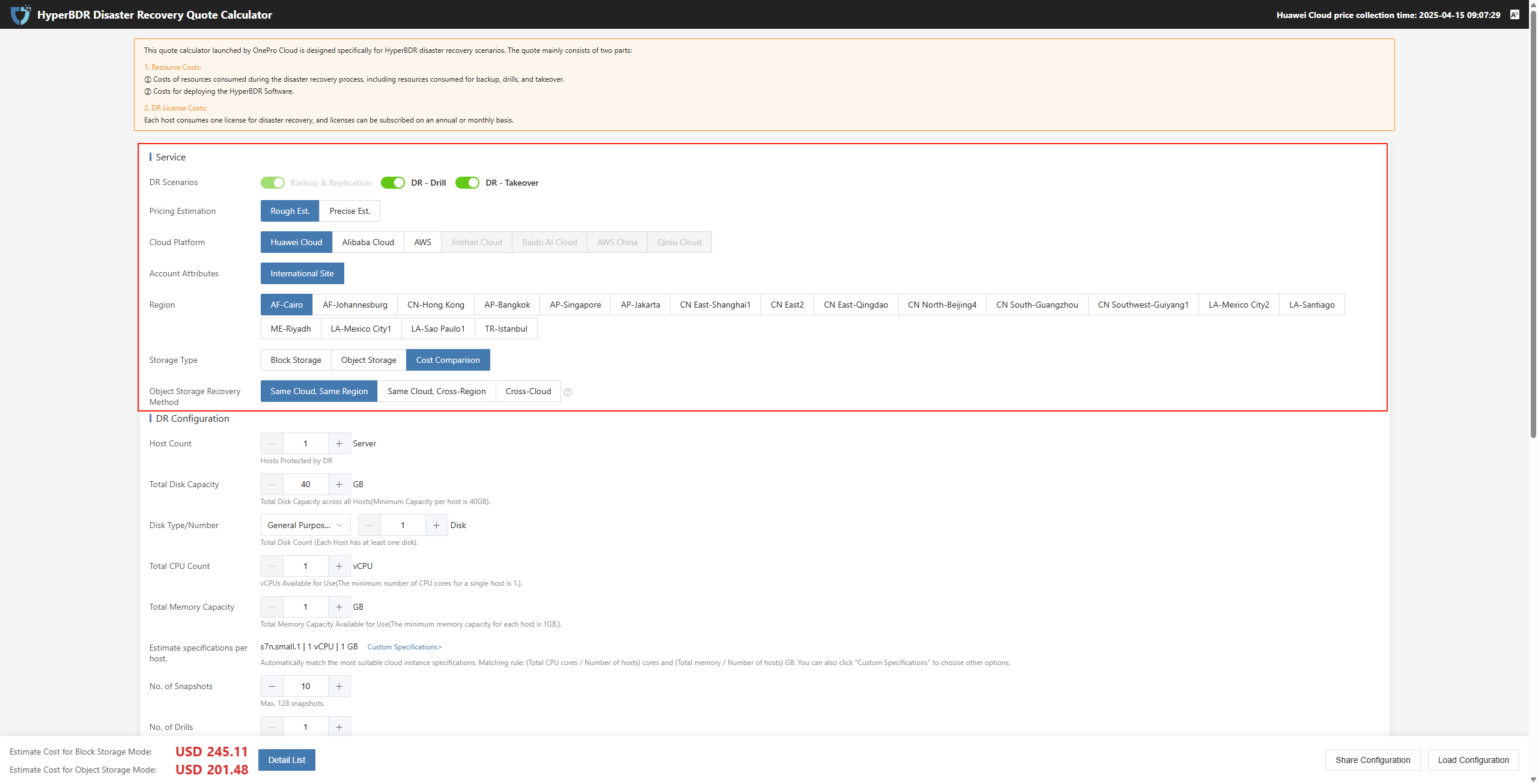Select the CN-Hong Kong region
Screen dimensions: 1538x784
click(x=436, y=305)
